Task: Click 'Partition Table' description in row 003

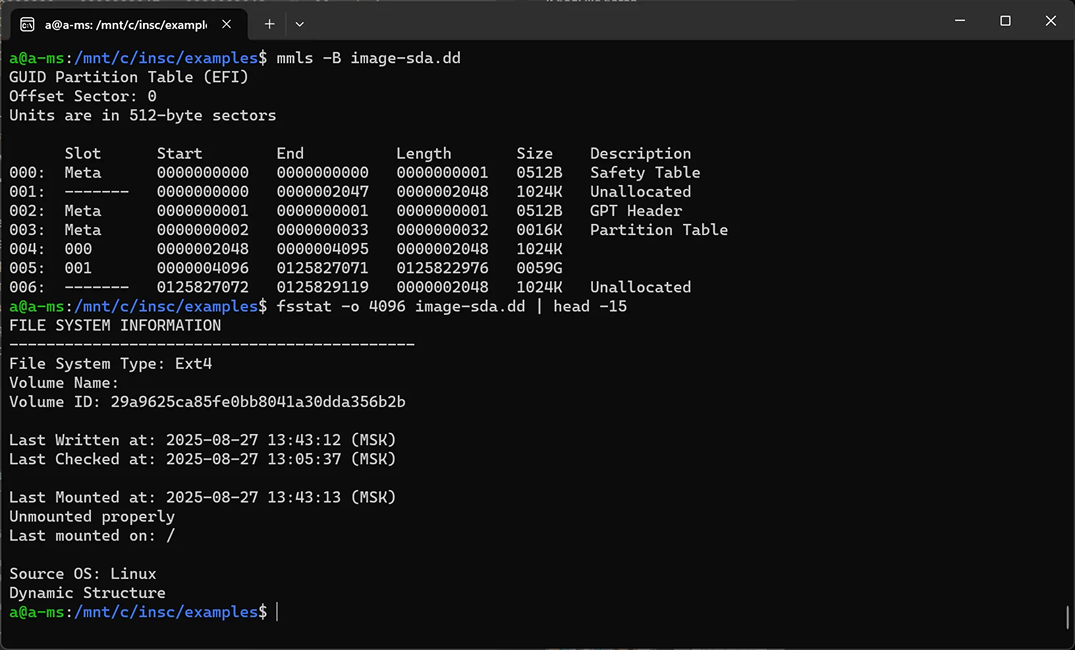Action: point(659,230)
